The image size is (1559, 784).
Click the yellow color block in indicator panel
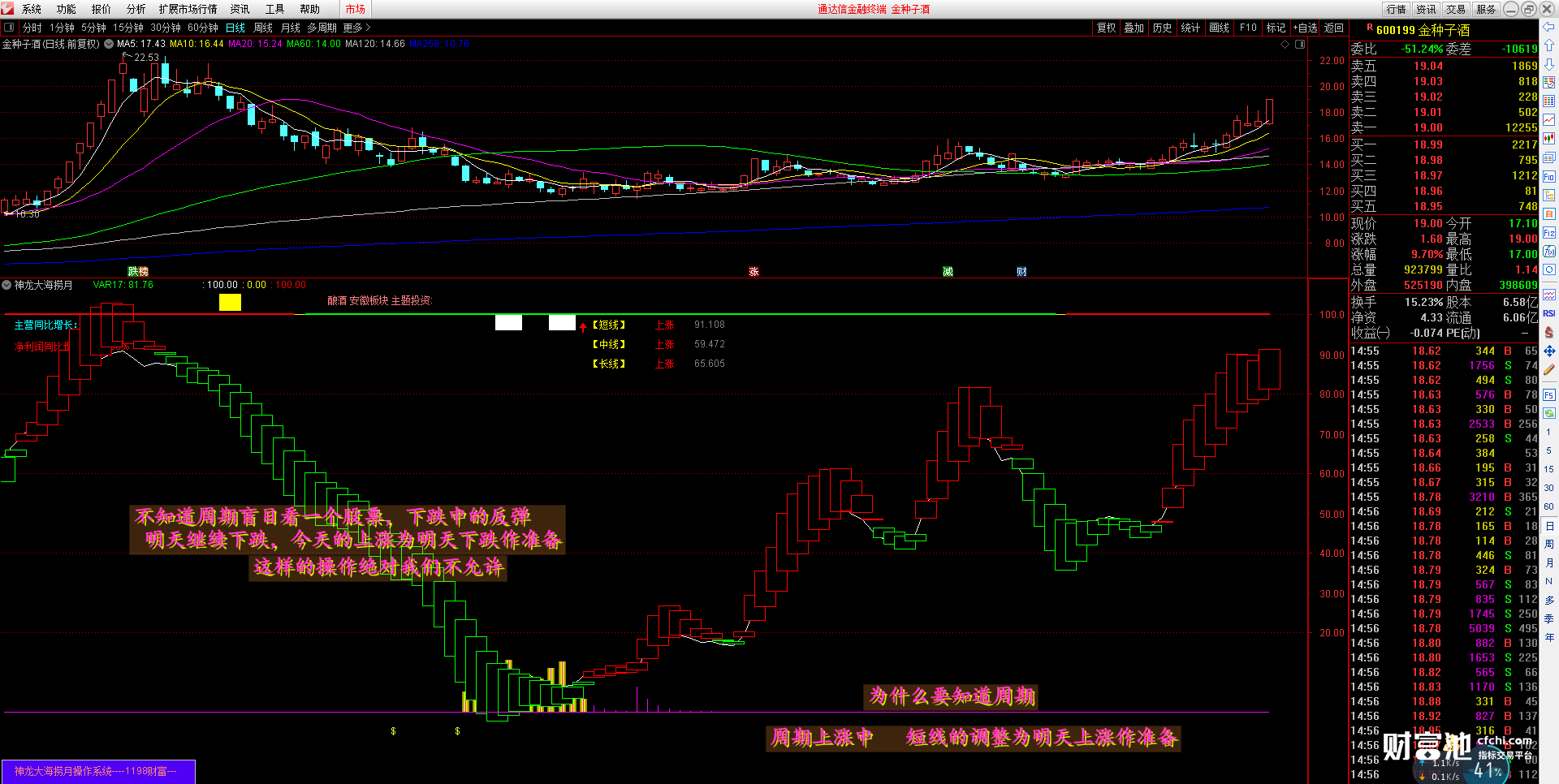[230, 303]
